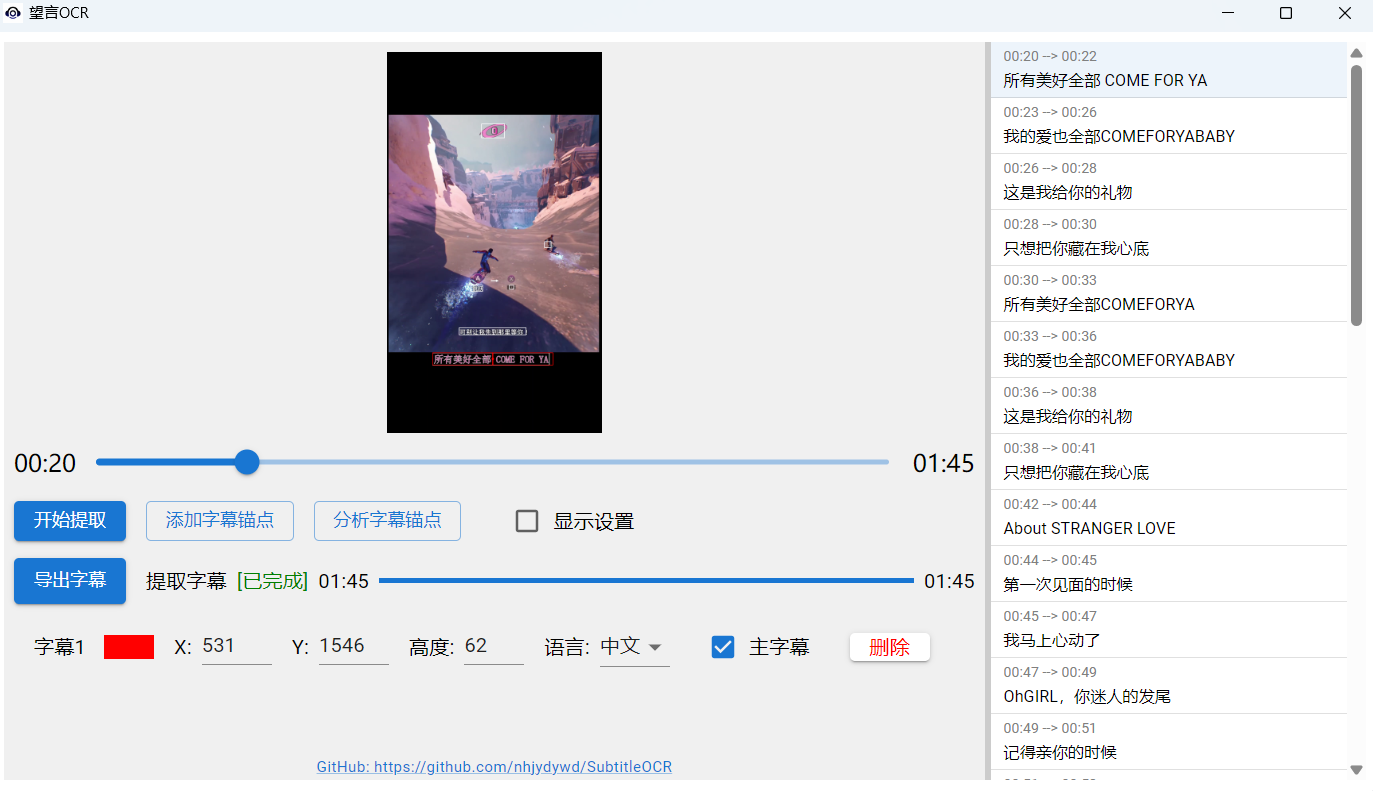Screen dimensions: 1373x791
Task: Select the 00:23 我的爱也全部COMEFORYABABY subtitle
Action: click(x=1168, y=126)
